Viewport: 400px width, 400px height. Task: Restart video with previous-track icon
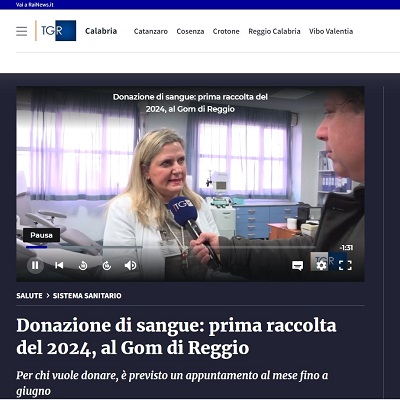coord(59,265)
